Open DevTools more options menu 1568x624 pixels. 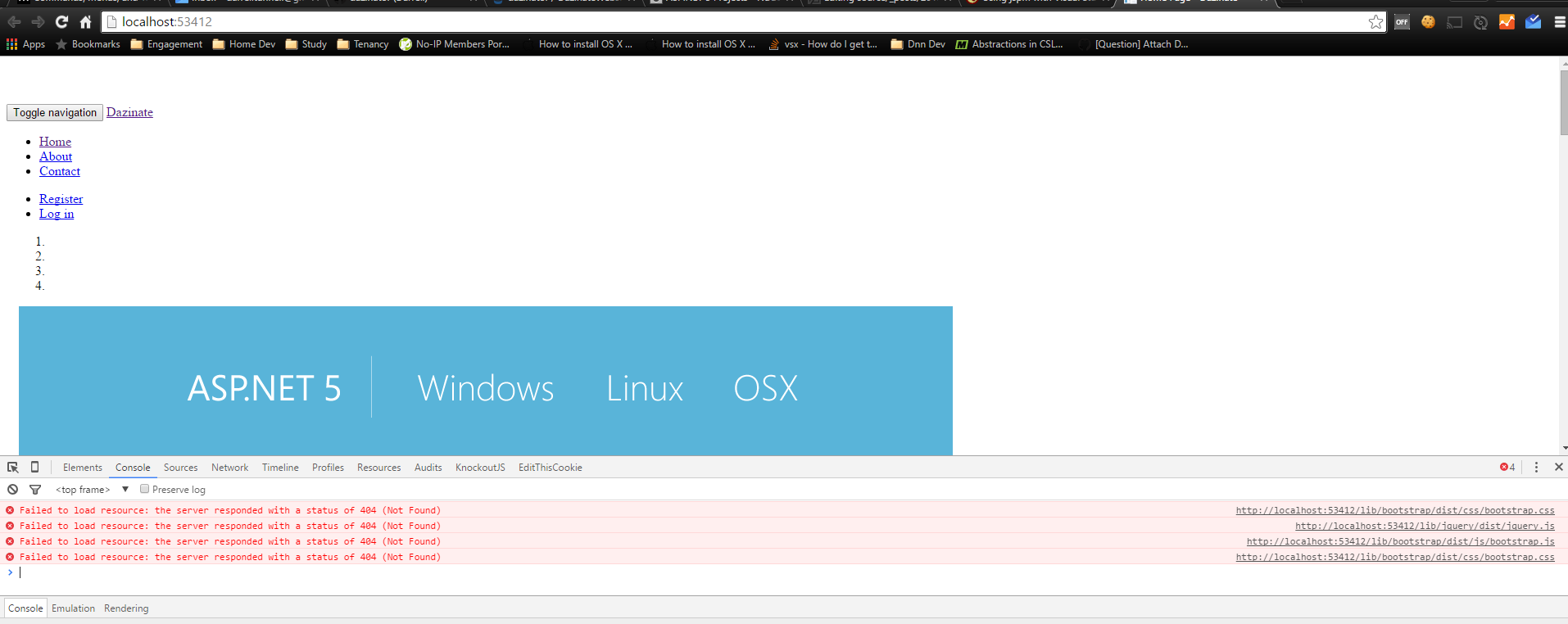tap(1536, 467)
